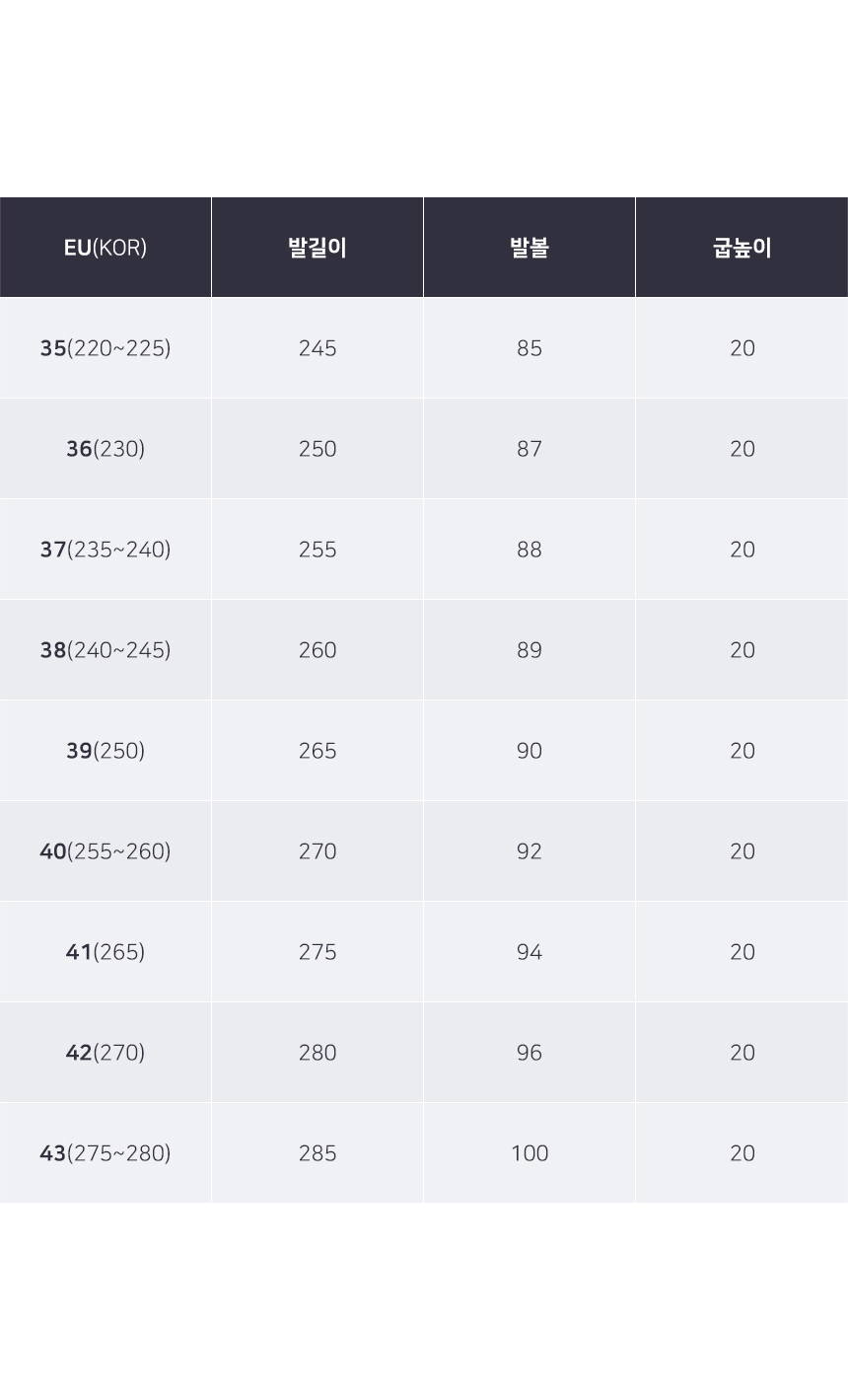Click foot width value 100

pyautogui.click(x=530, y=1153)
